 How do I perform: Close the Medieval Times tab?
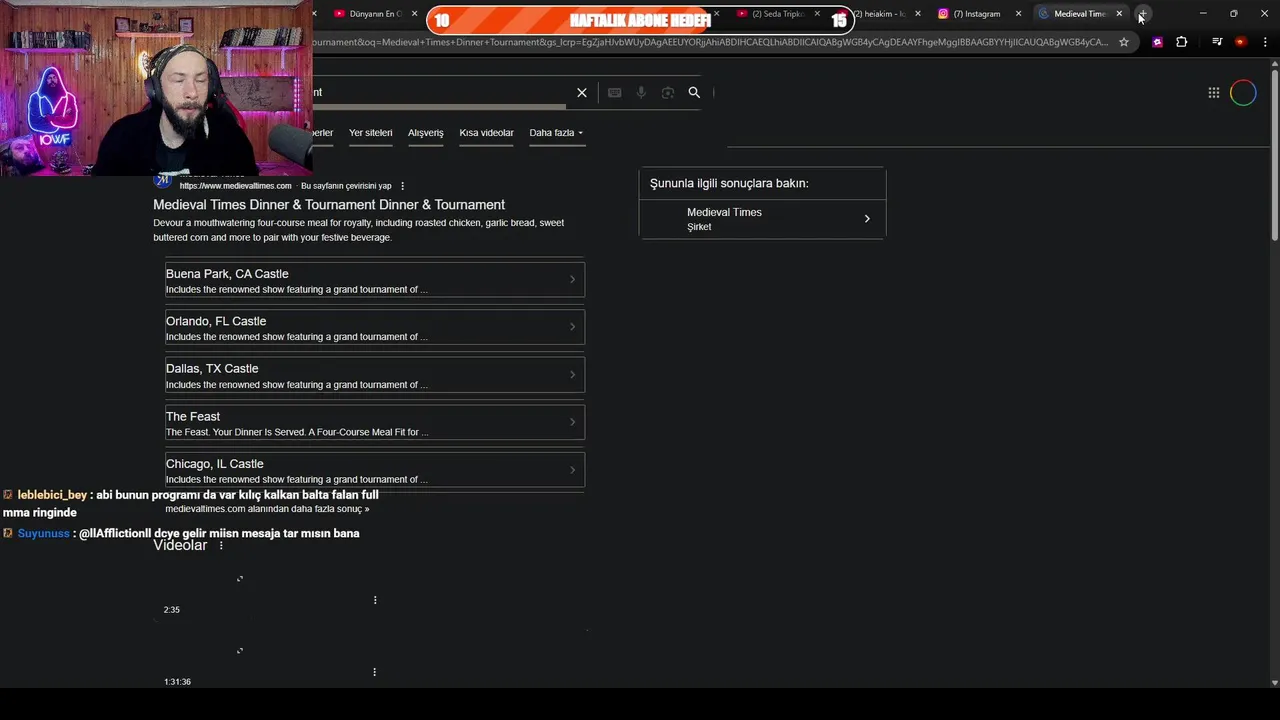point(1119,14)
